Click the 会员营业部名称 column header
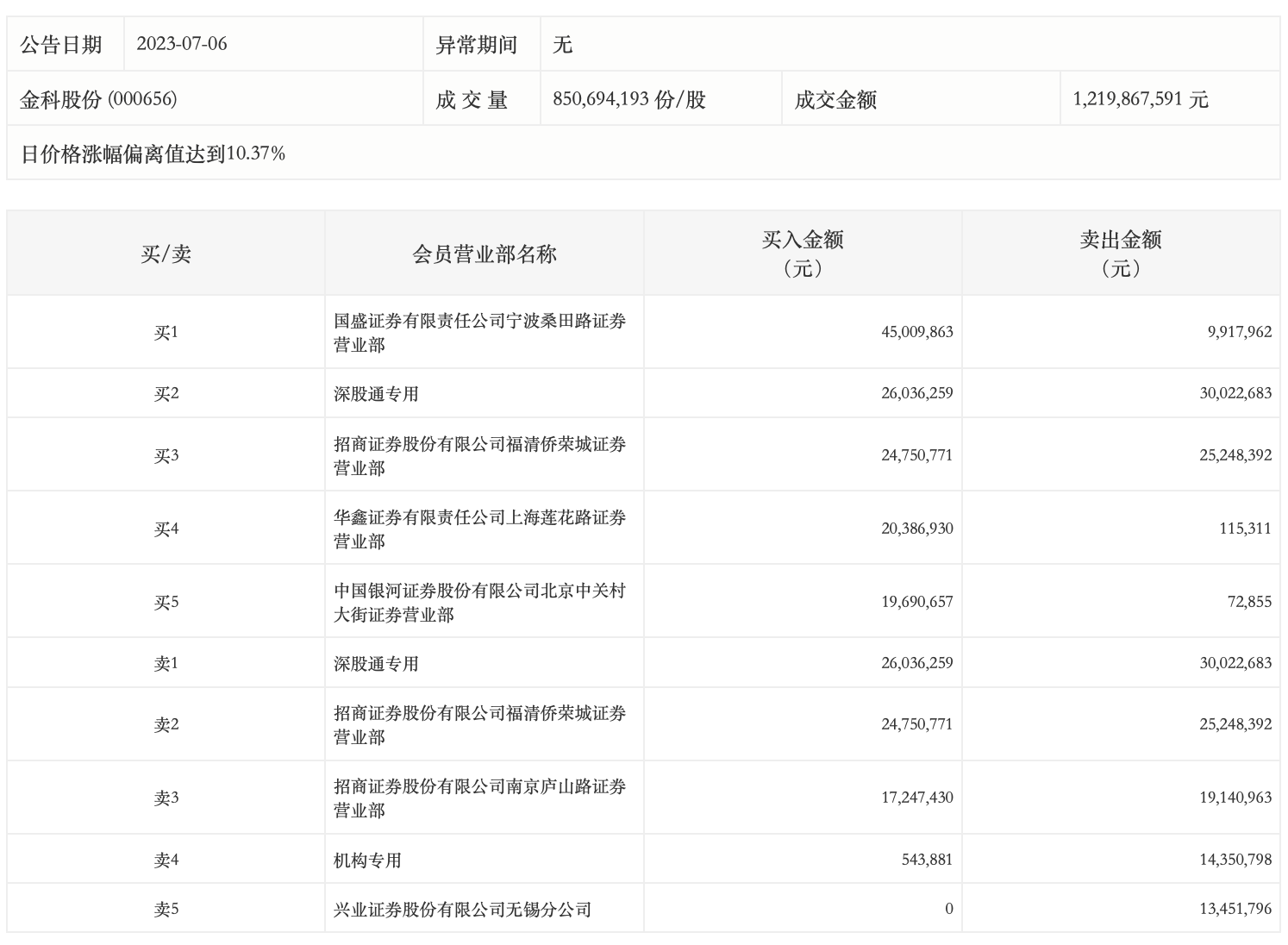 click(484, 254)
